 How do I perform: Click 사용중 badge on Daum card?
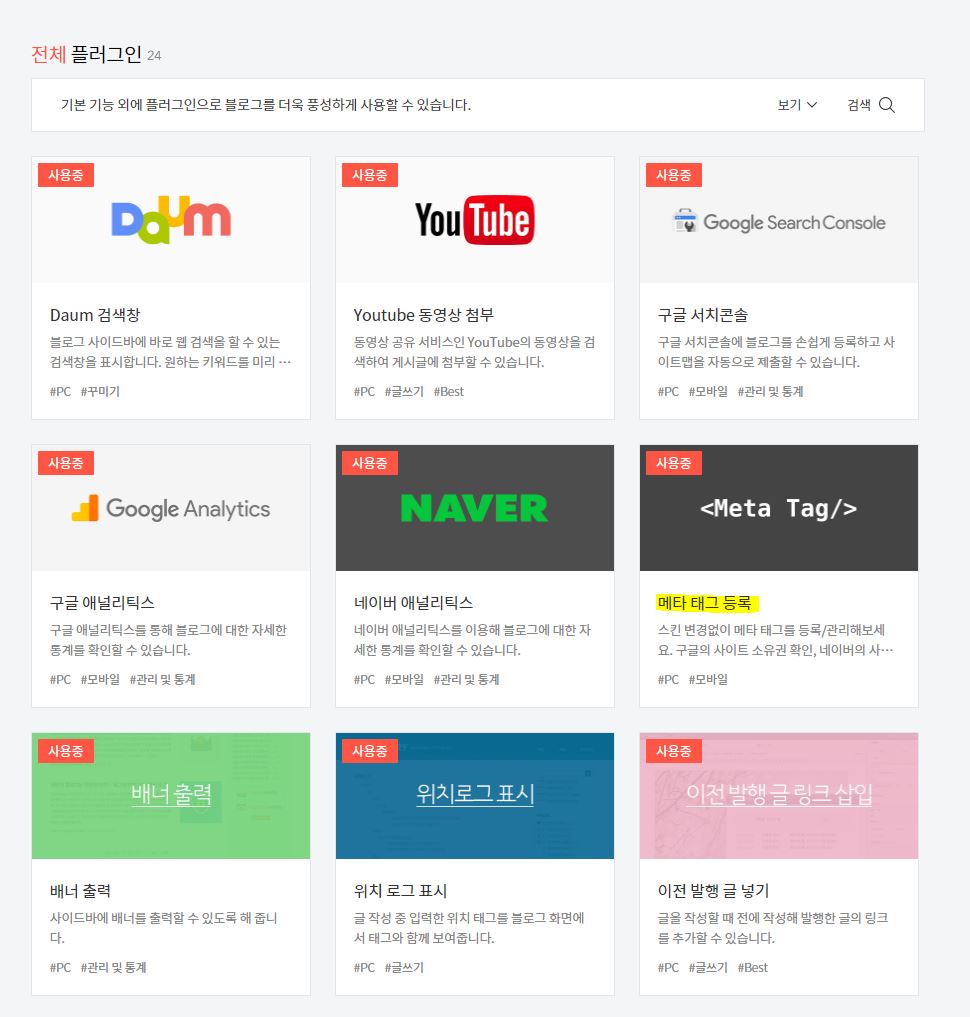(66, 175)
